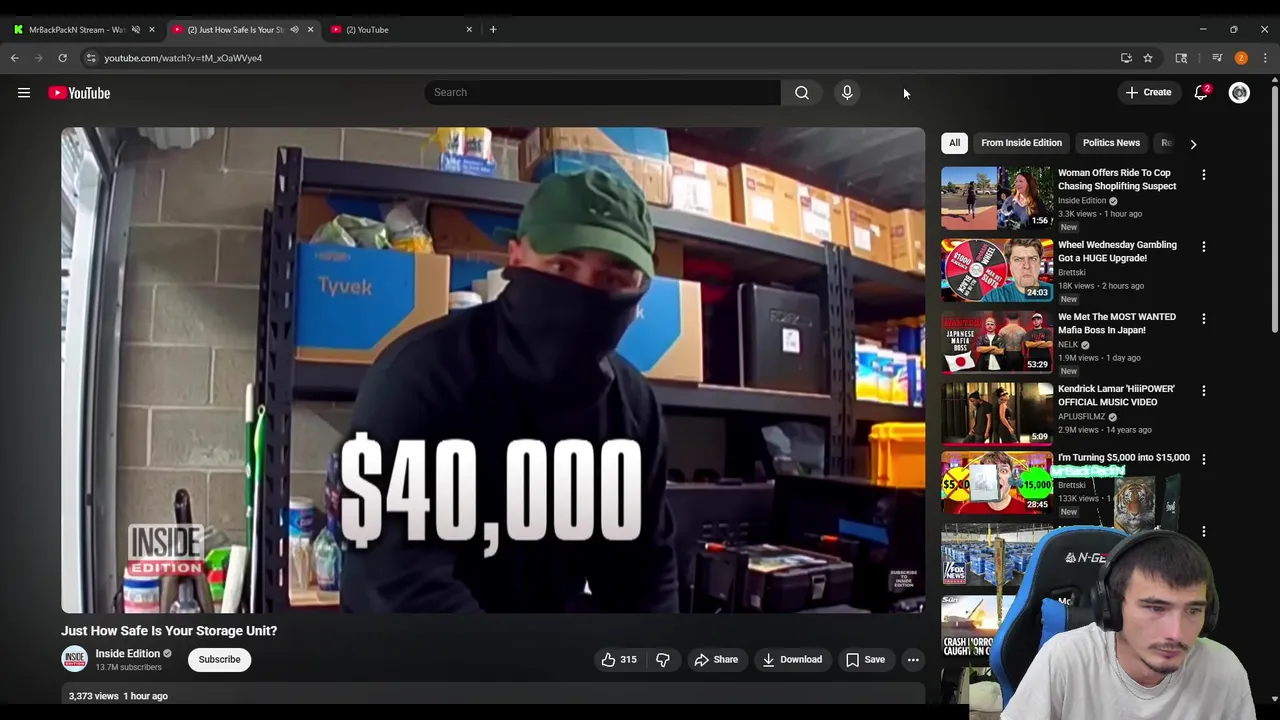Open Chrome side panel search icon
This screenshot has width=1280, height=720.
pos(1181,58)
